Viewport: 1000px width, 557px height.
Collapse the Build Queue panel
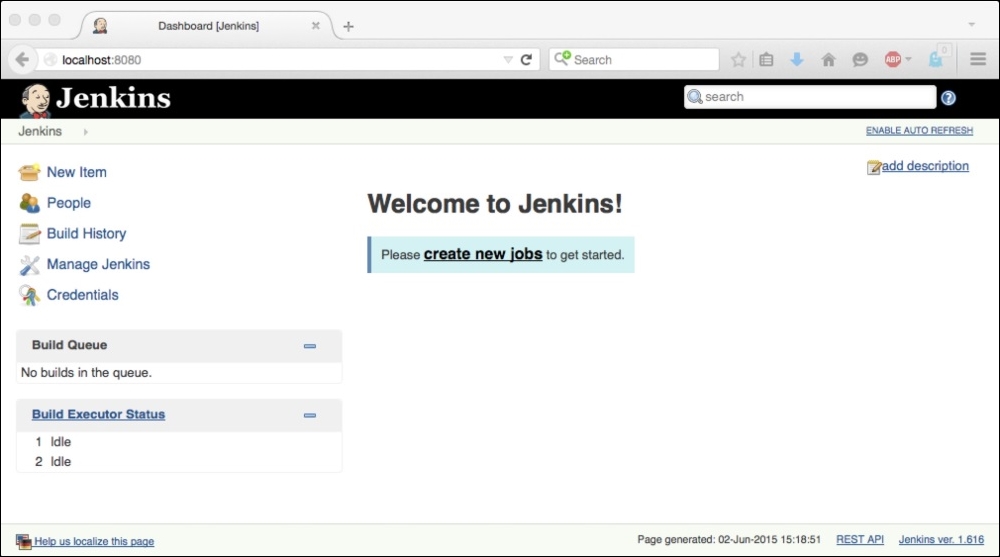click(310, 346)
